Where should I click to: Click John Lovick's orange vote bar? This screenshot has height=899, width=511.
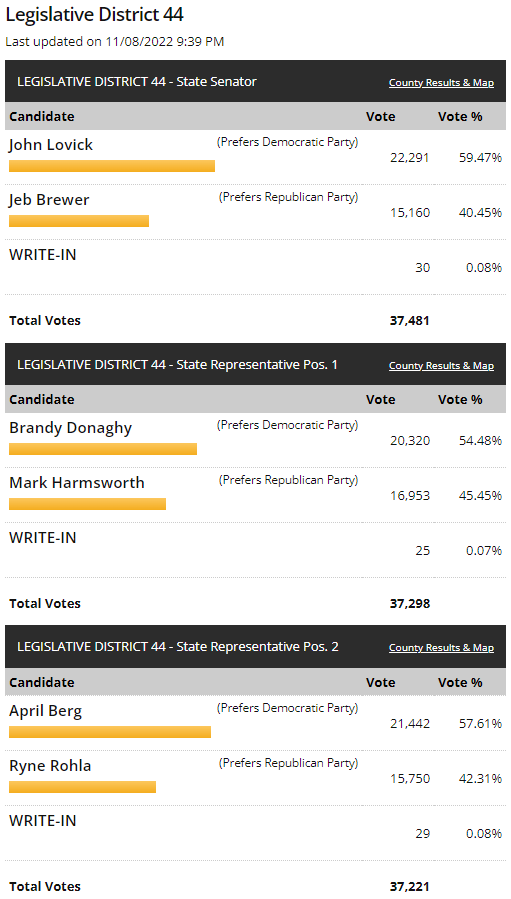click(x=112, y=166)
